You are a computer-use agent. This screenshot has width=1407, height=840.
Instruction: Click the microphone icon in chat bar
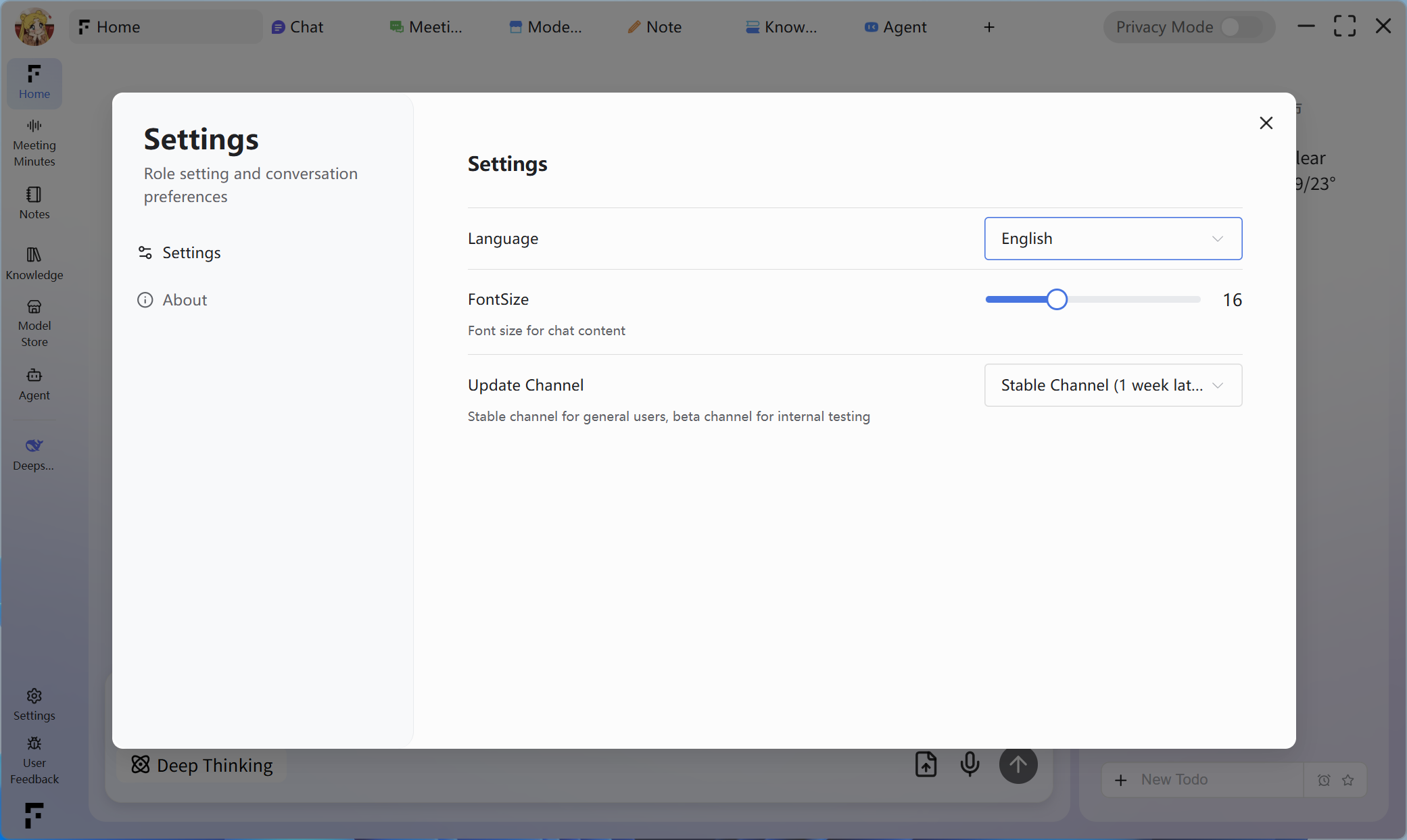click(970, 764)
